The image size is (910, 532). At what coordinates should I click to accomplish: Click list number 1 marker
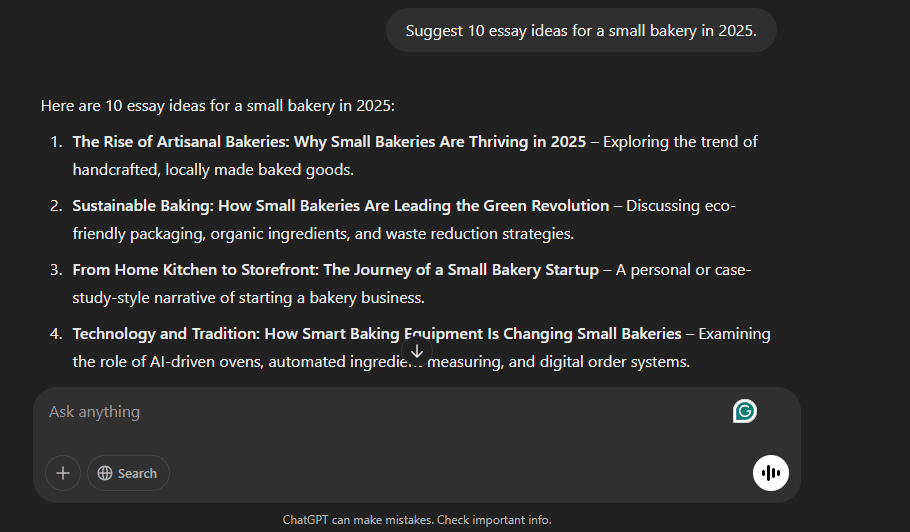(x=56, y=142)
